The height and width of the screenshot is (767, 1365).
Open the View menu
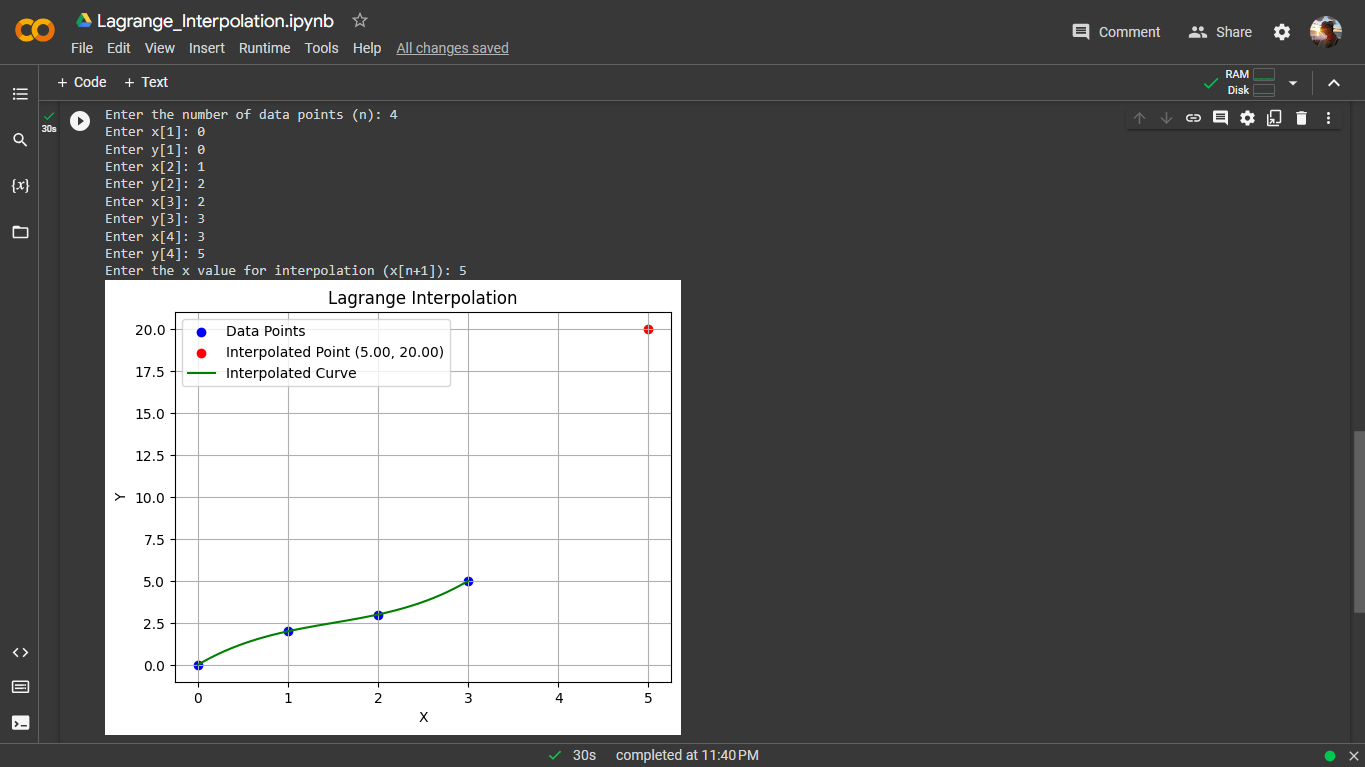click(x=160, y=48)
